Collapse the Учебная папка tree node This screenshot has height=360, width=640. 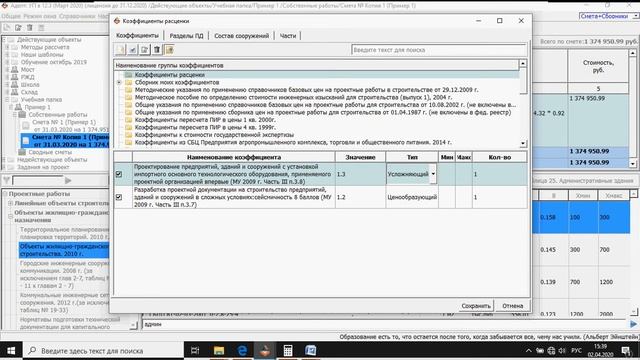click(x=7, y=100)
